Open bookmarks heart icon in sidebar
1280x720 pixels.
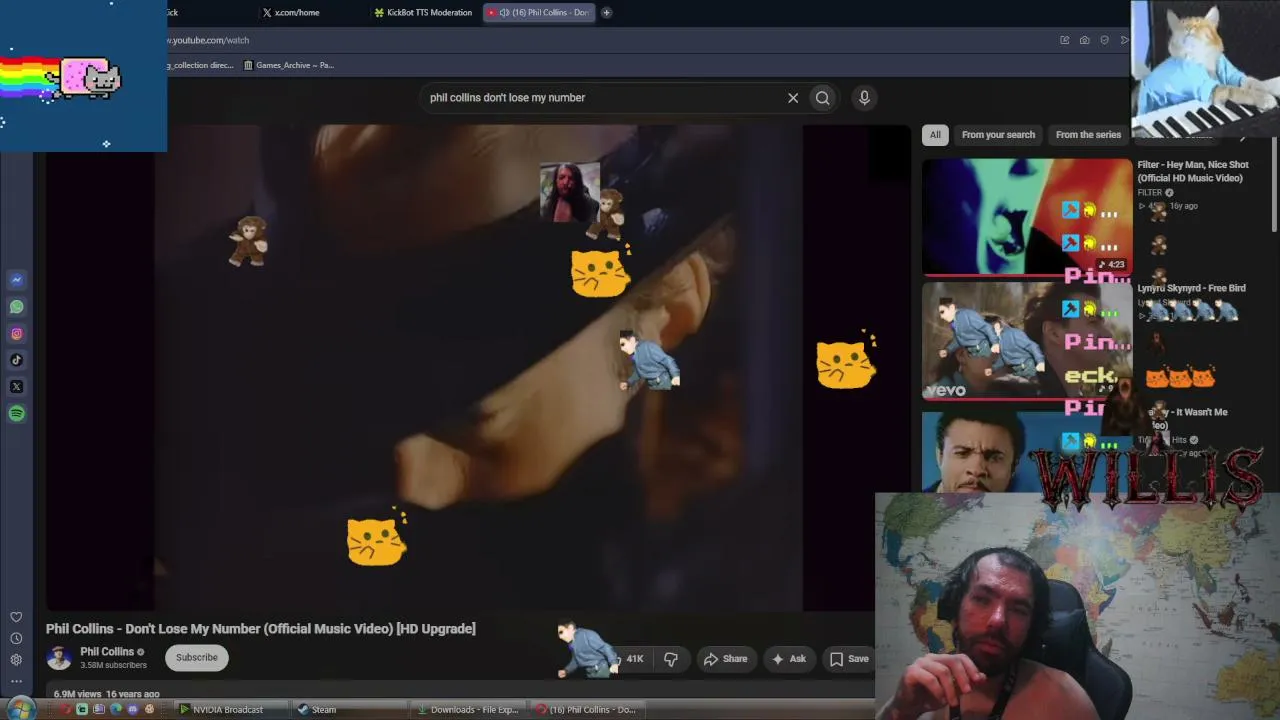coord(16,617)
